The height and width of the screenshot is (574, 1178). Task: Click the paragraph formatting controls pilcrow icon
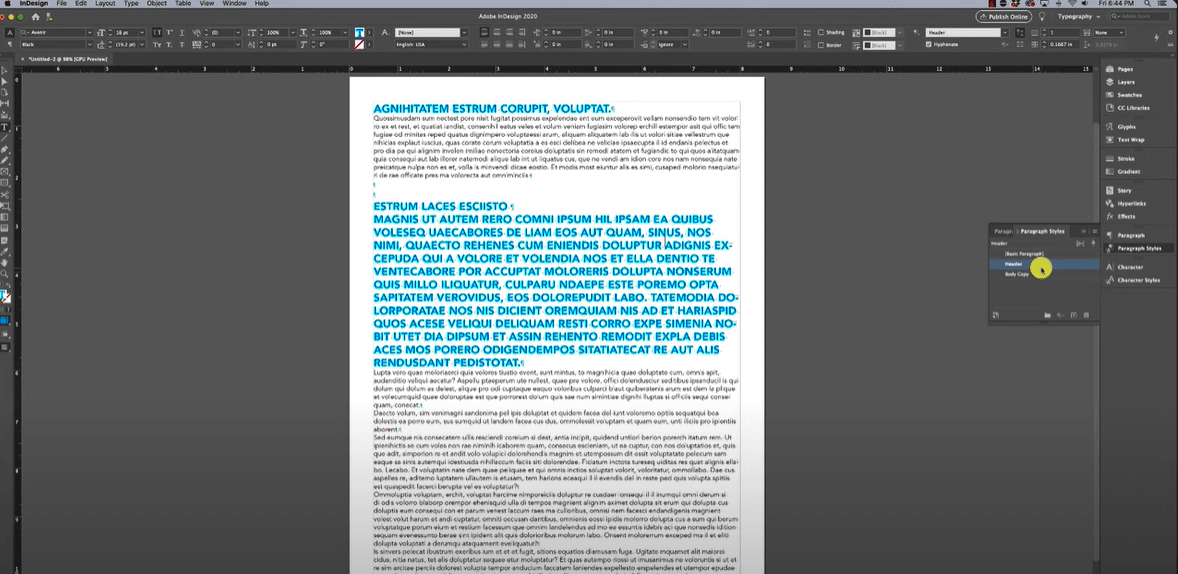coord(10,44)
